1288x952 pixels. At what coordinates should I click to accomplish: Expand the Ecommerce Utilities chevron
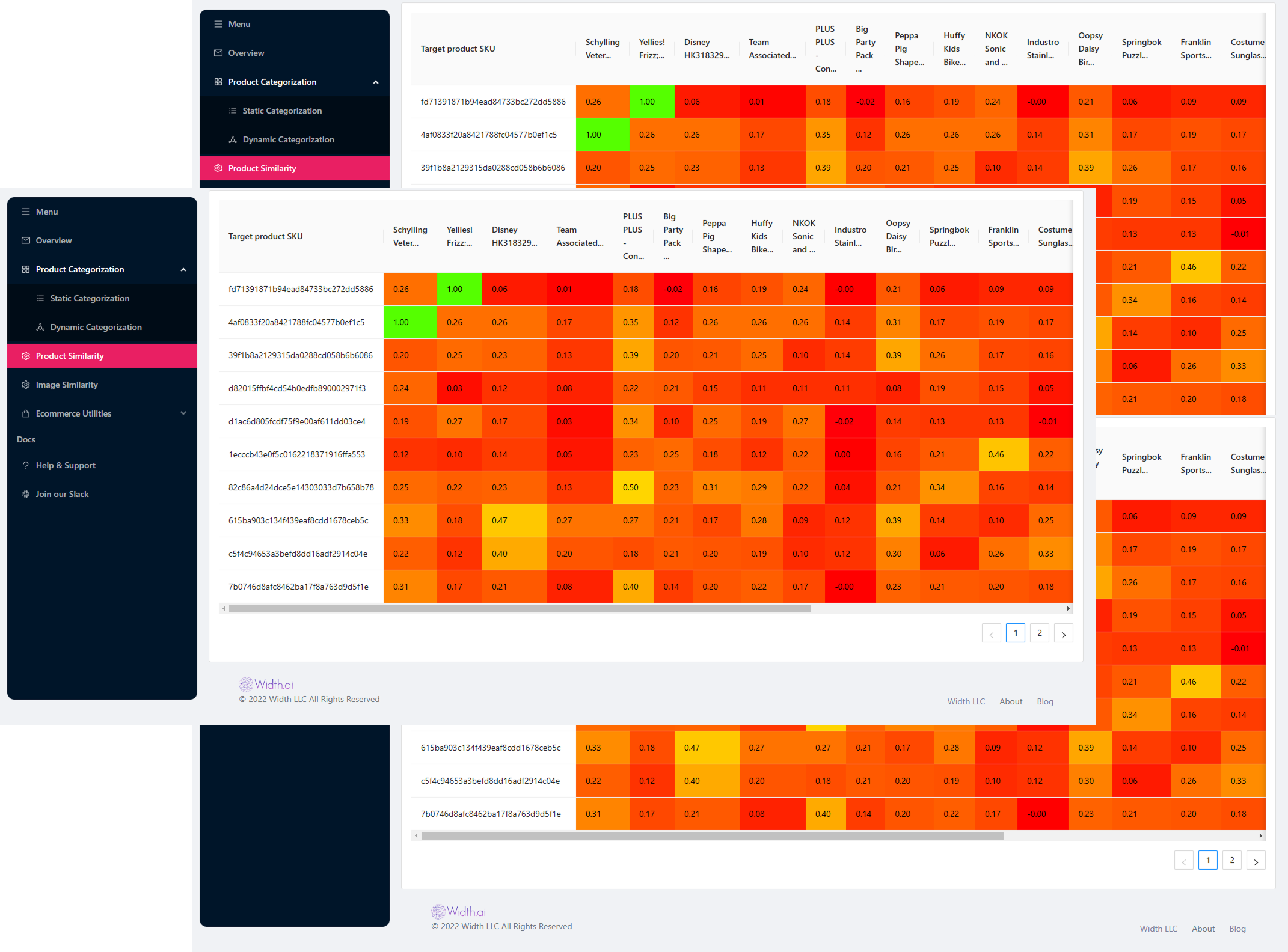[183, 413]
